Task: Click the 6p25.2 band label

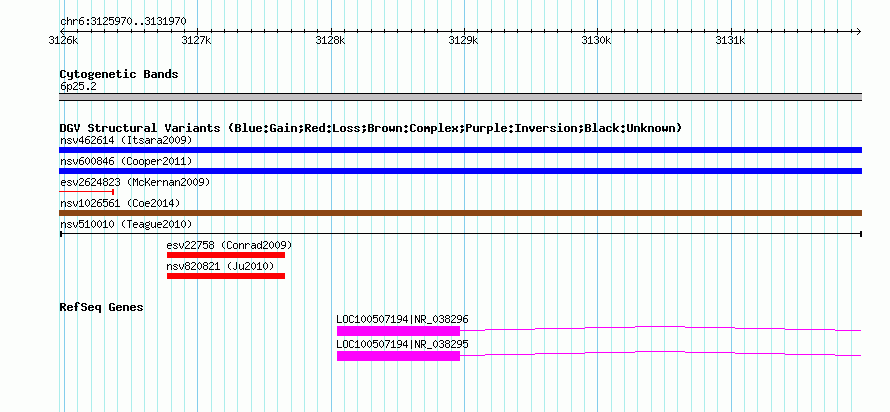Action: (x=78, y=86)
